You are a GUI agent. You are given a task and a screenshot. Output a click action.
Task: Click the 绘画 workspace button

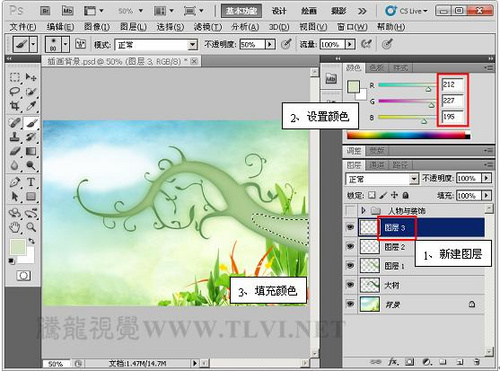click(x=309, y=11)
